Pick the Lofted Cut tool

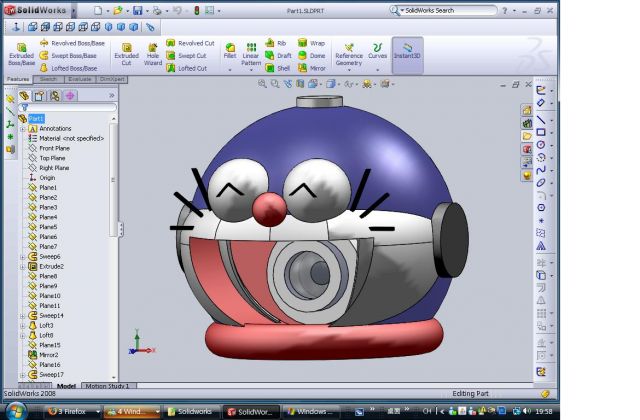click(187, 68)
